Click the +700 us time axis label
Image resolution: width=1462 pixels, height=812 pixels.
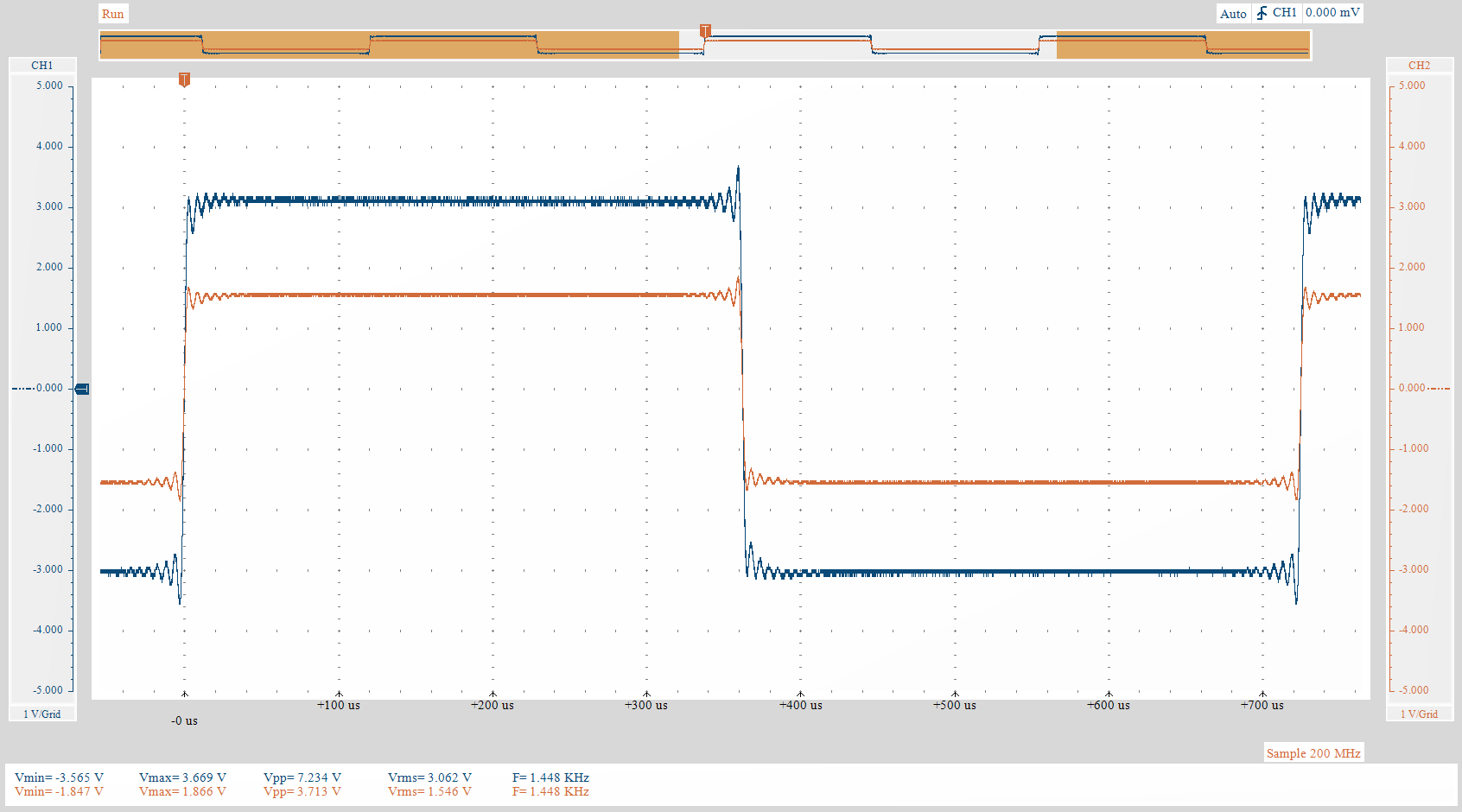click(x=1262, y=705)
